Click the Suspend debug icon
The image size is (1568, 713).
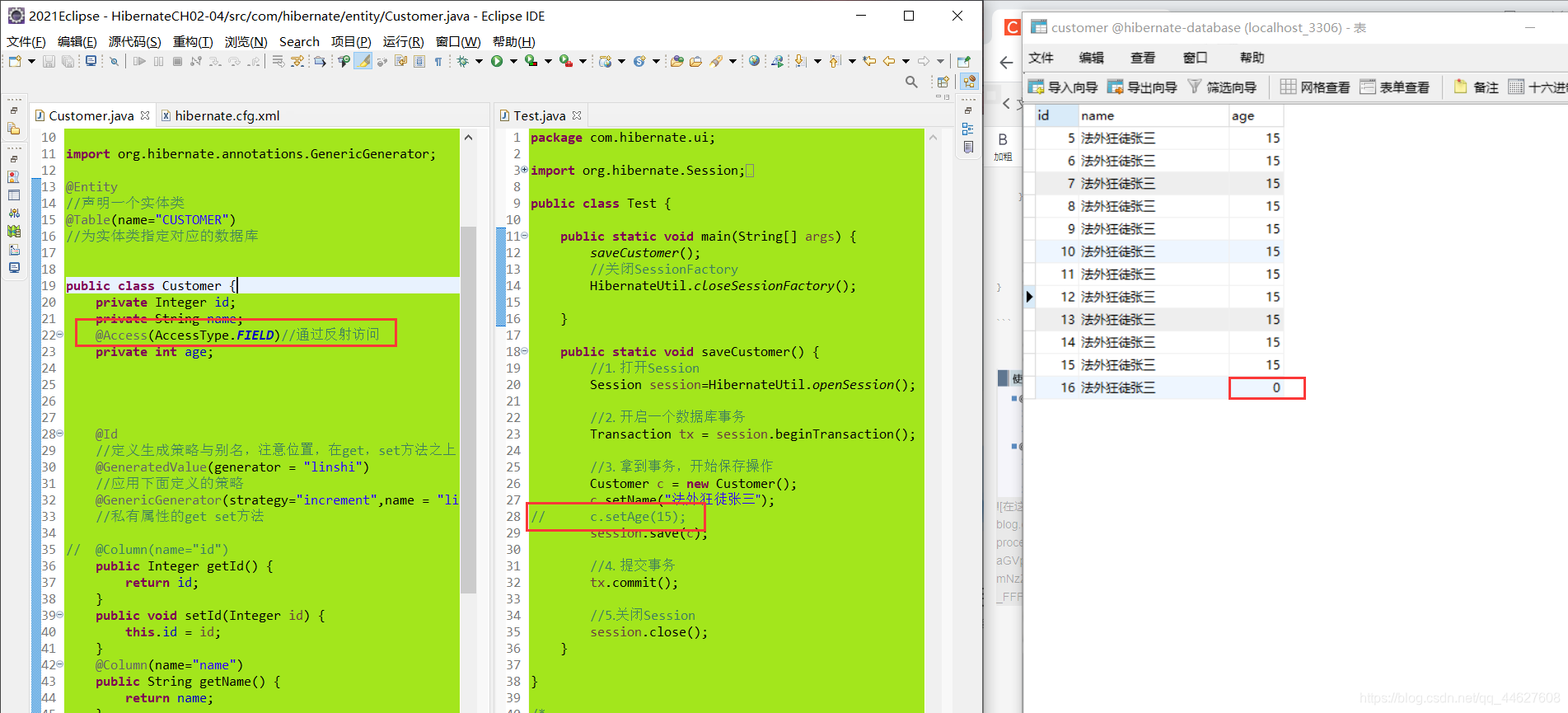158,61
